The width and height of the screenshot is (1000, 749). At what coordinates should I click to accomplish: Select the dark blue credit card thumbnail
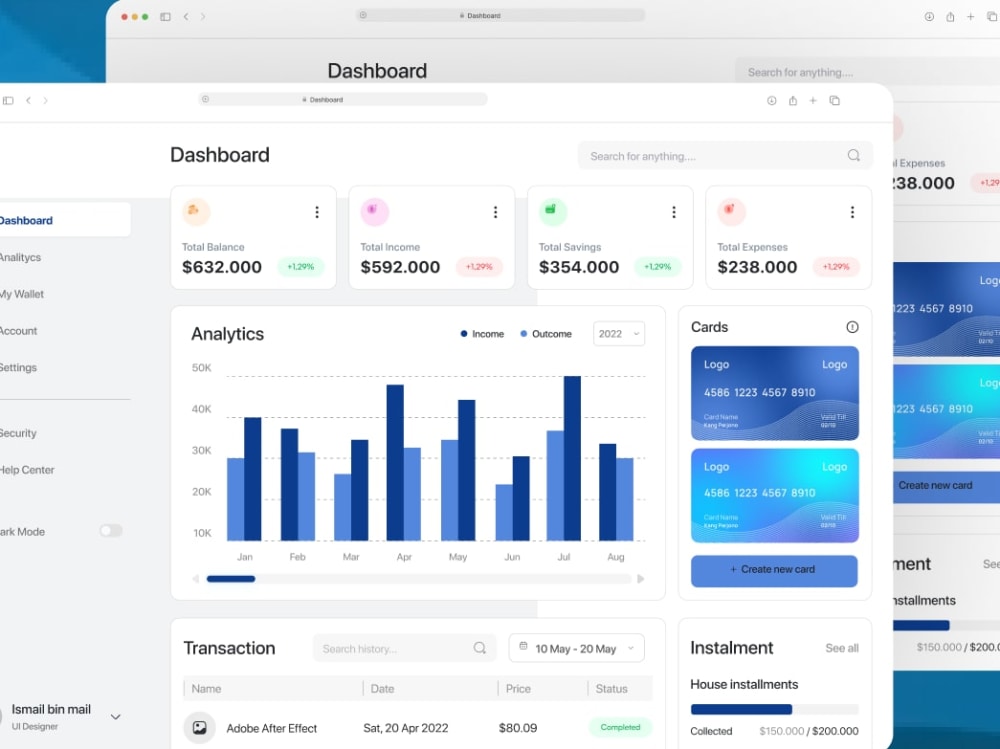coord(775,393)
